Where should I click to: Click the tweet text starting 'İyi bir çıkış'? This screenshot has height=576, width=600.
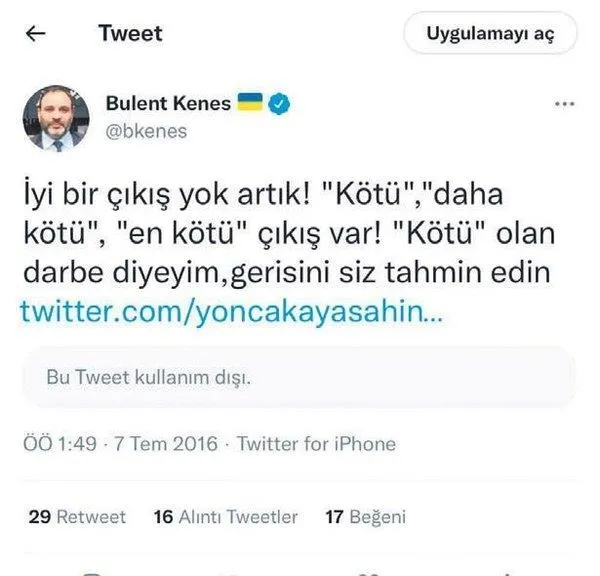(x=289, y=233)
